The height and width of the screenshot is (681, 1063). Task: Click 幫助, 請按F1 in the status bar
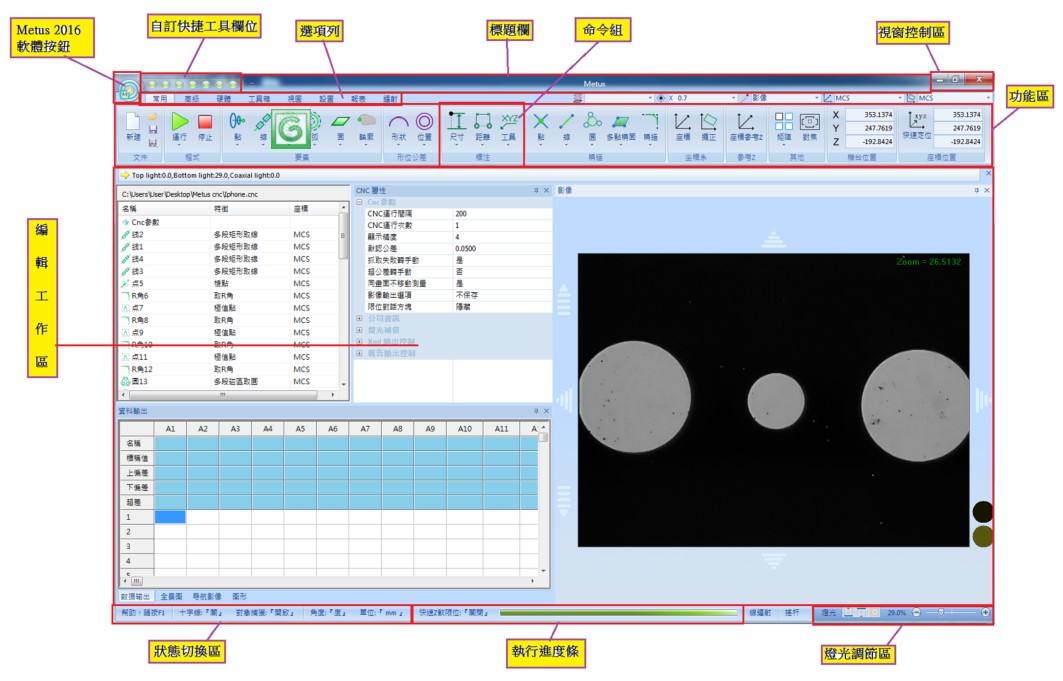click(x=143, y=613)
